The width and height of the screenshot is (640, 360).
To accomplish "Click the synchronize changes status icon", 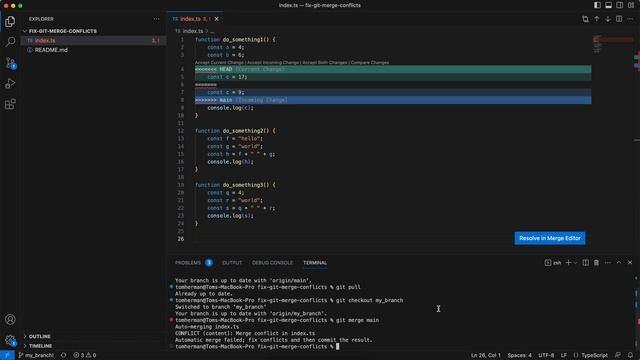I will click(x=63, y=355).
